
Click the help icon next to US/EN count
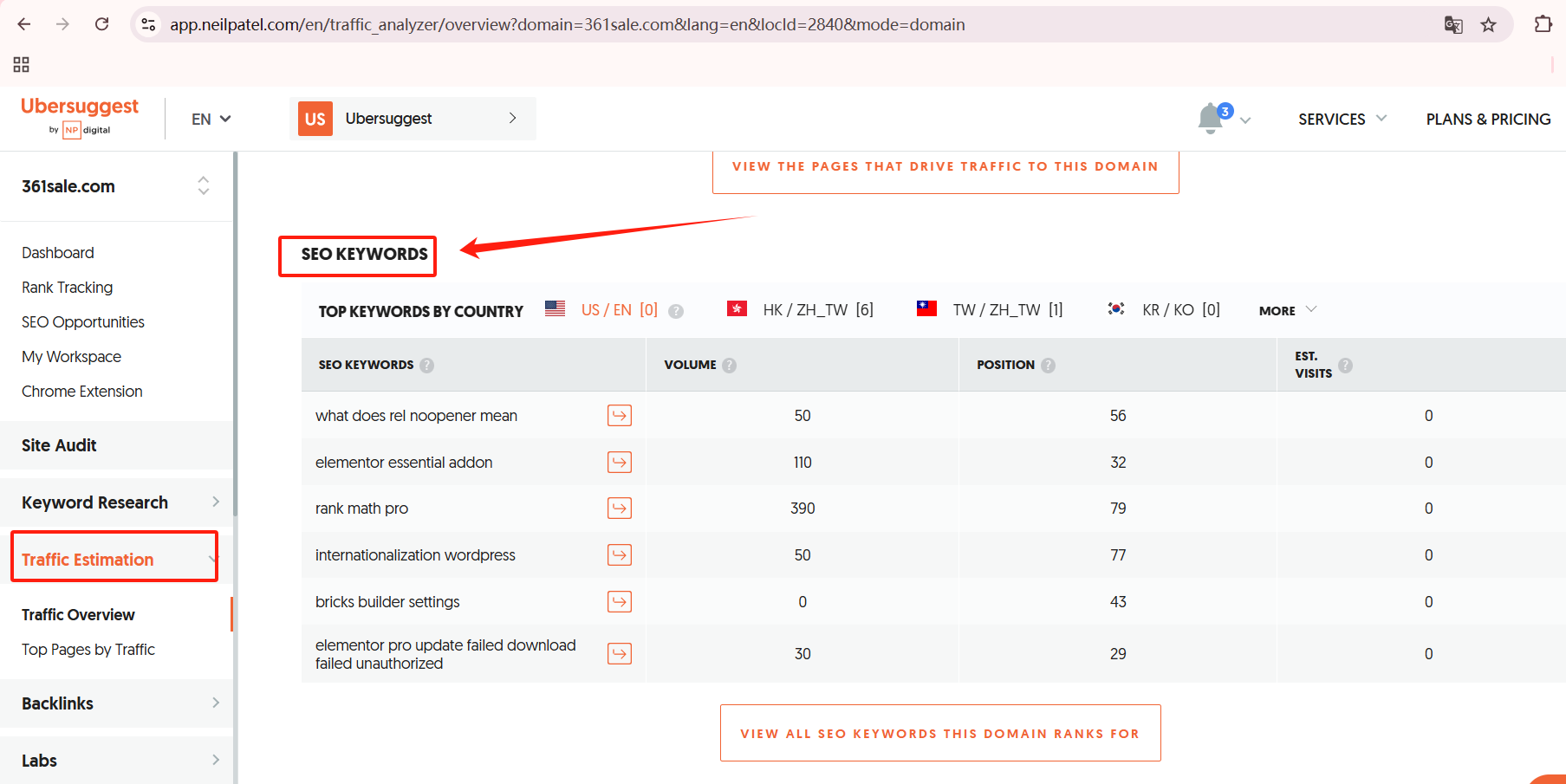tap(675, 309)
